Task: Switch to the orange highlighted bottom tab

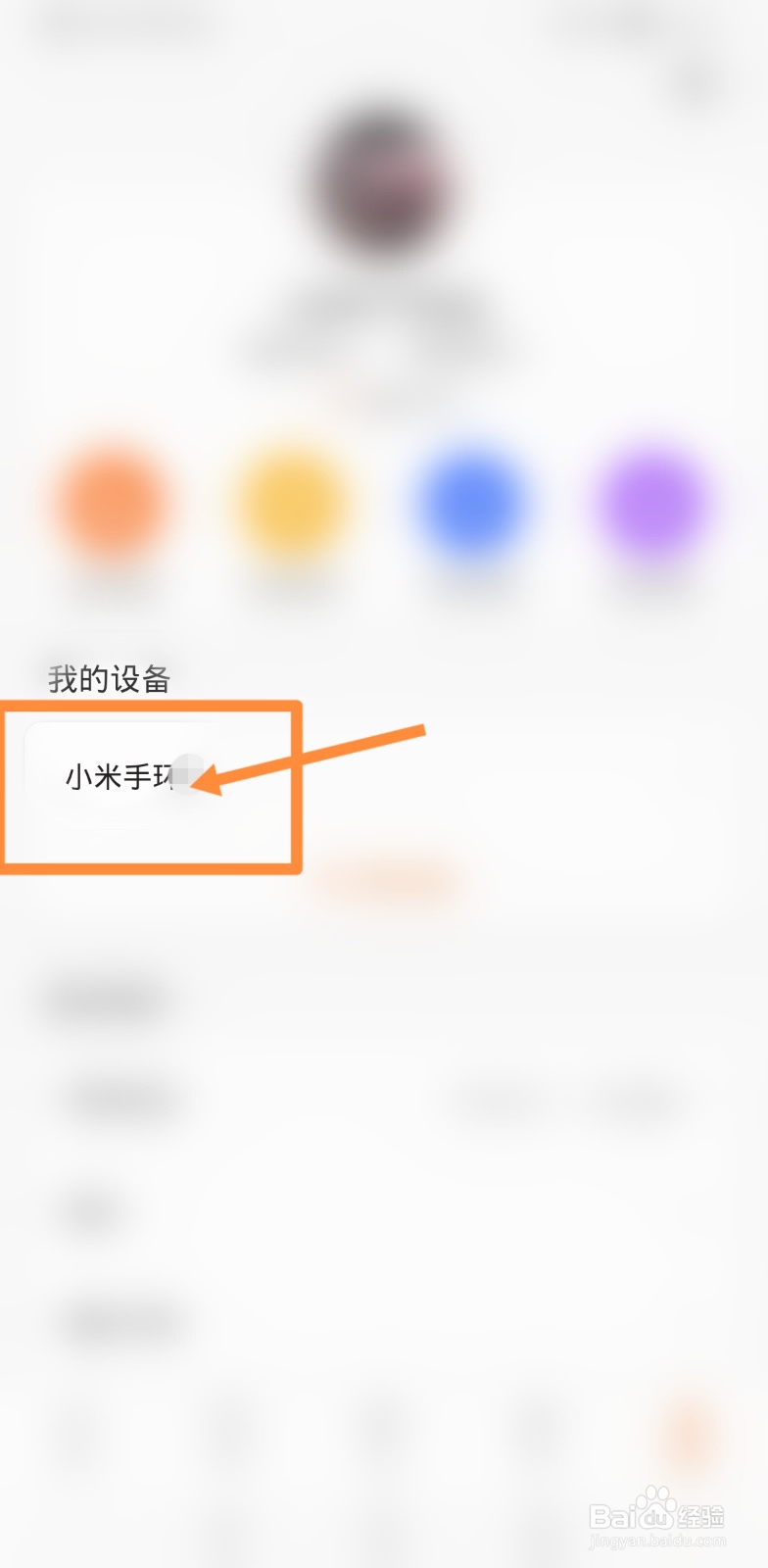Action: coord(691,1431)
